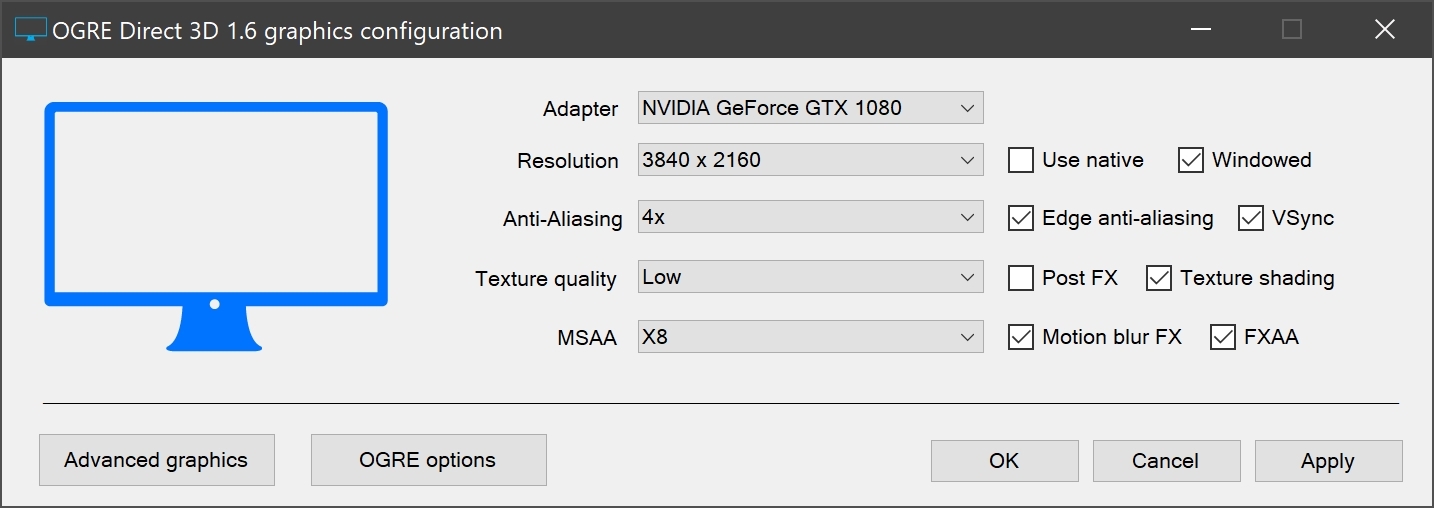Open the Adapter dropdown list
Image resolution: width=1434 pixels, height=508 pixels.
click(x=810, y=108)
